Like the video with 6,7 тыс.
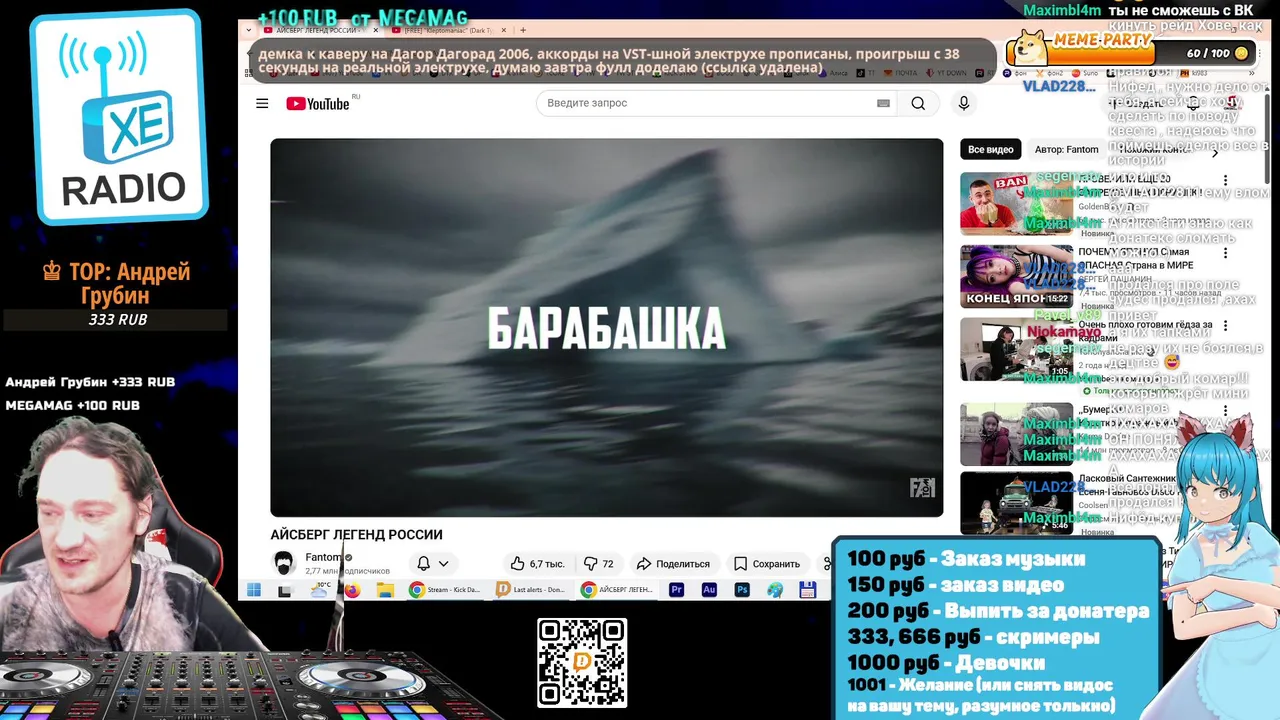The width and height of the screenshot is (1280, 720). (x=537, y=563)
